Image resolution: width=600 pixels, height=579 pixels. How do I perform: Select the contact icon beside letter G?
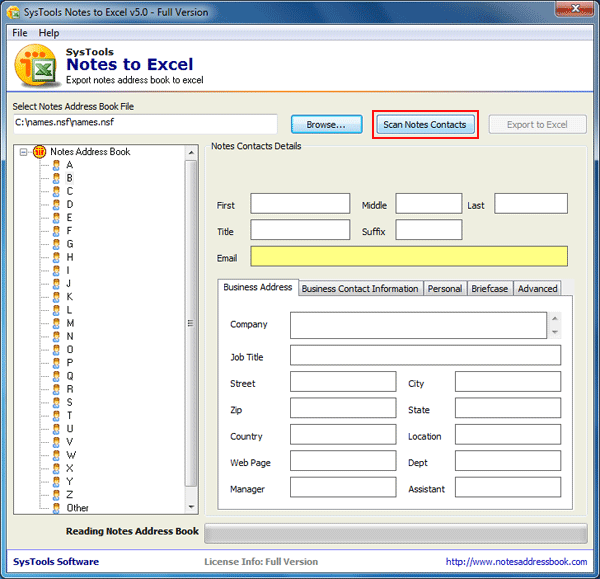(56, 244)
